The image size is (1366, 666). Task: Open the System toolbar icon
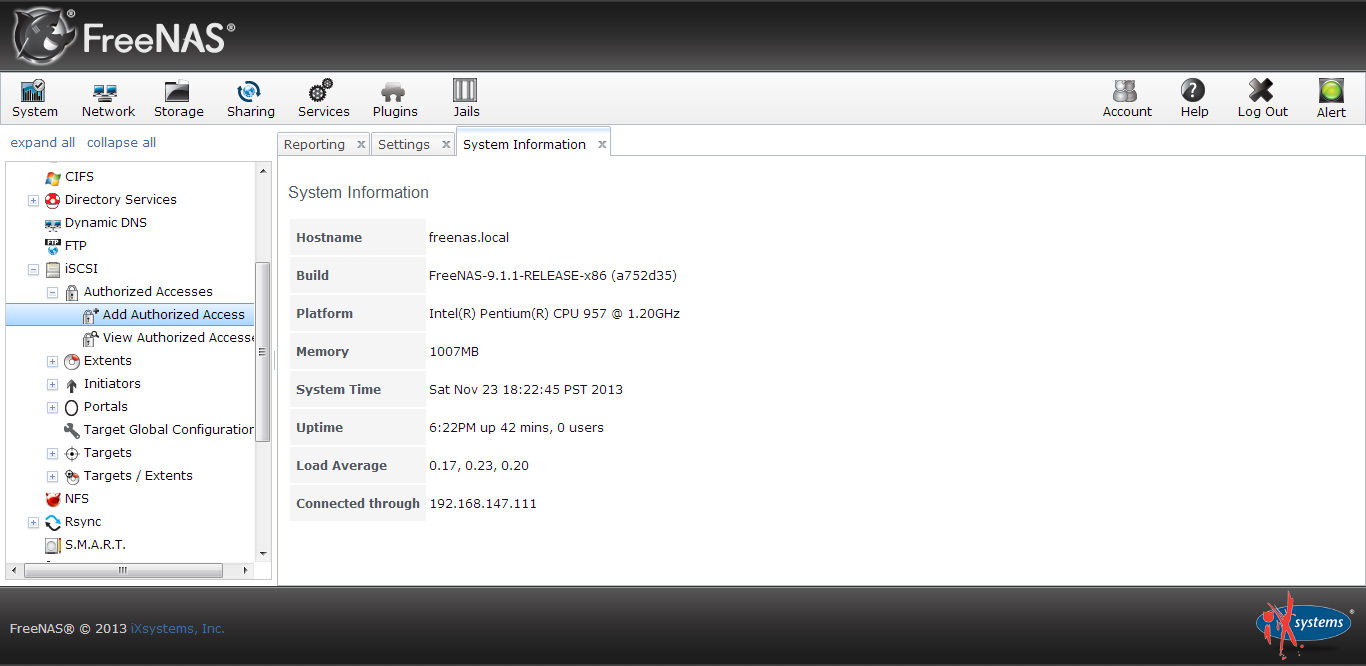pyautogui.click(x=33, y=91)
